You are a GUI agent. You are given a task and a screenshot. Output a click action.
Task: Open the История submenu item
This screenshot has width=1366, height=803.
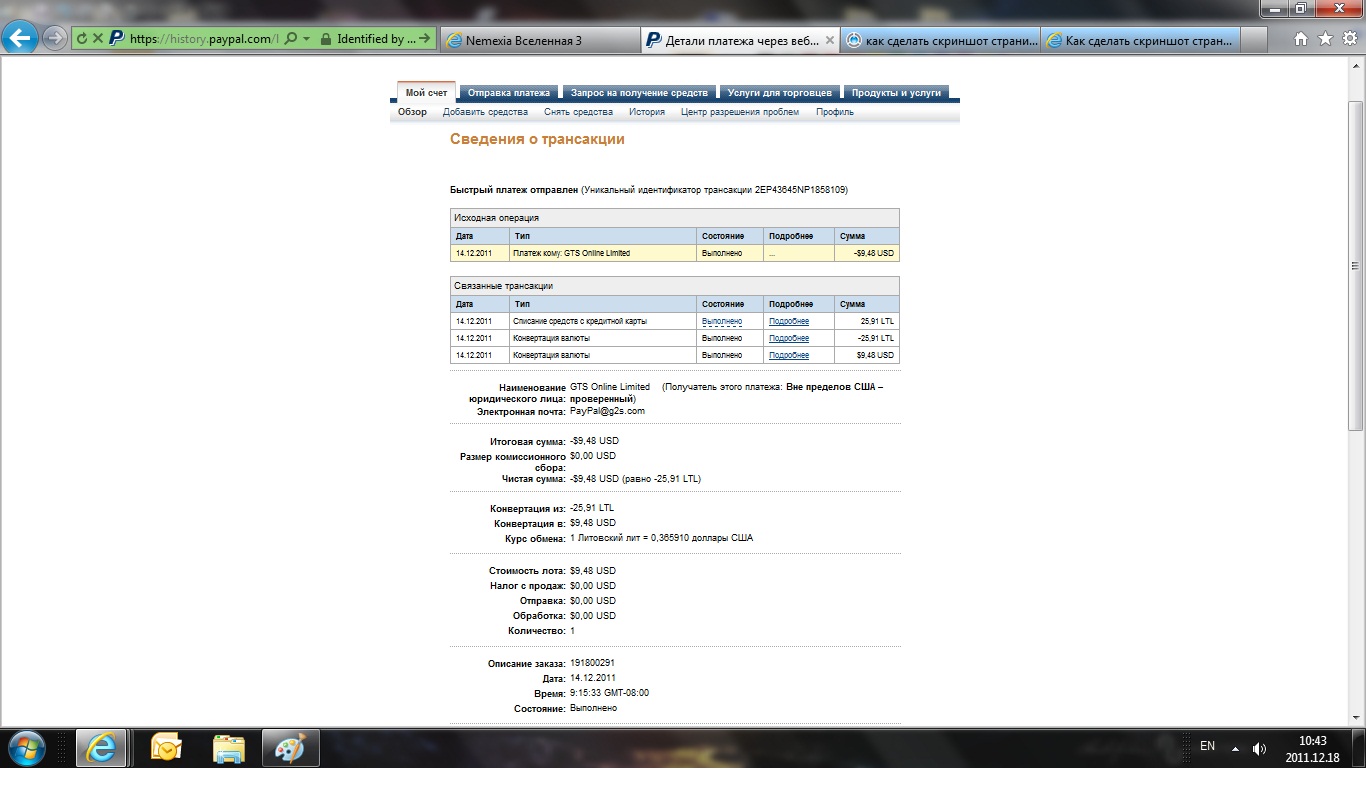[647, 112]
